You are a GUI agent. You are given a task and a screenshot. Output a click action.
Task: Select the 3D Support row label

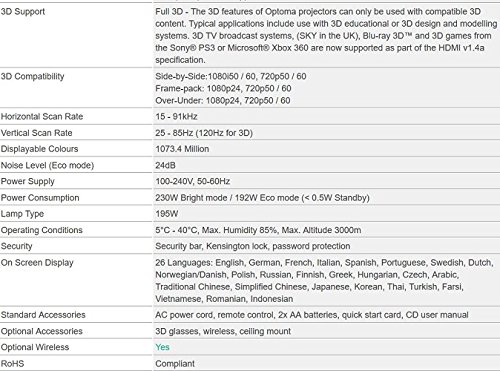23,11
